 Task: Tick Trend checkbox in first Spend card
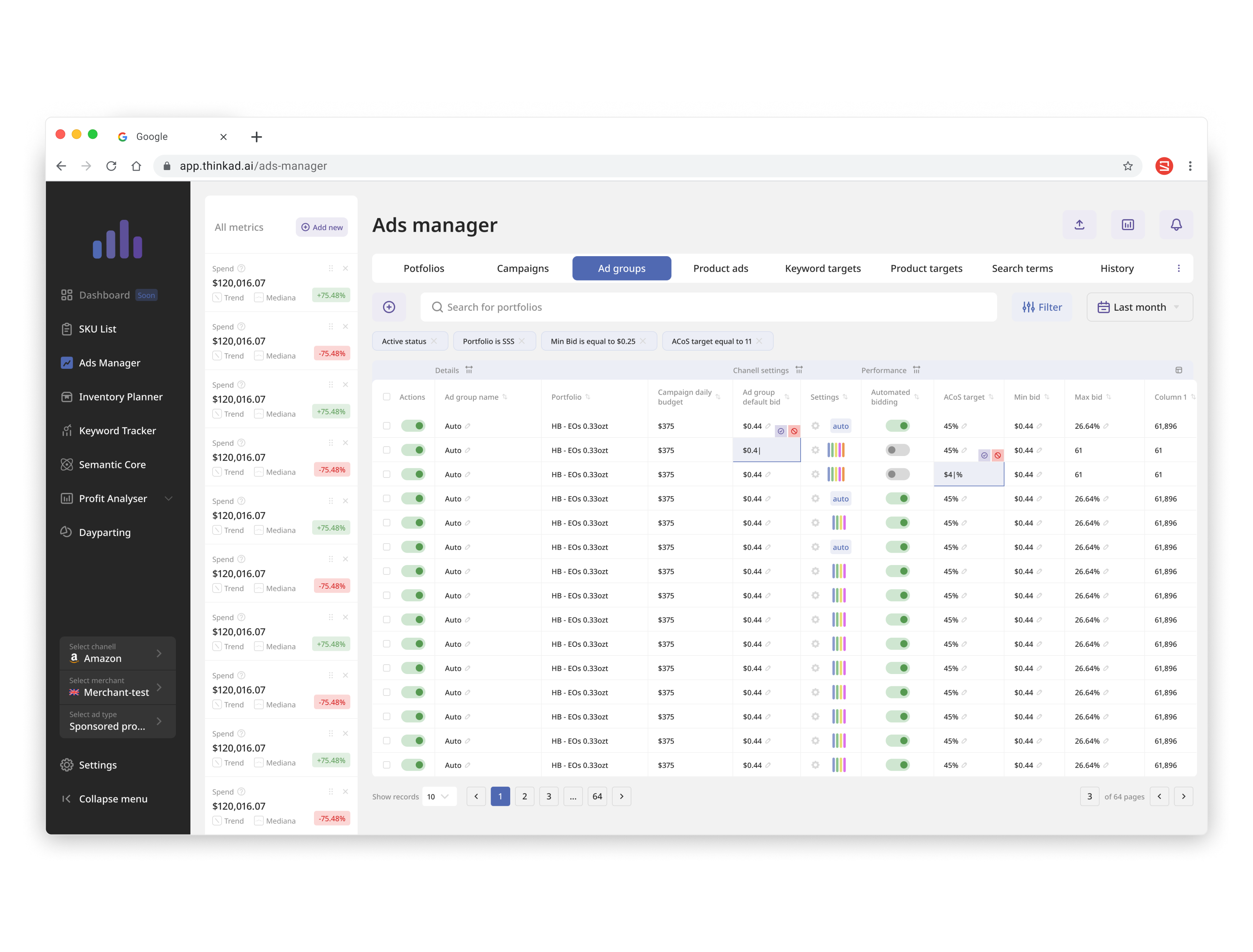click(x=217, y=298)
